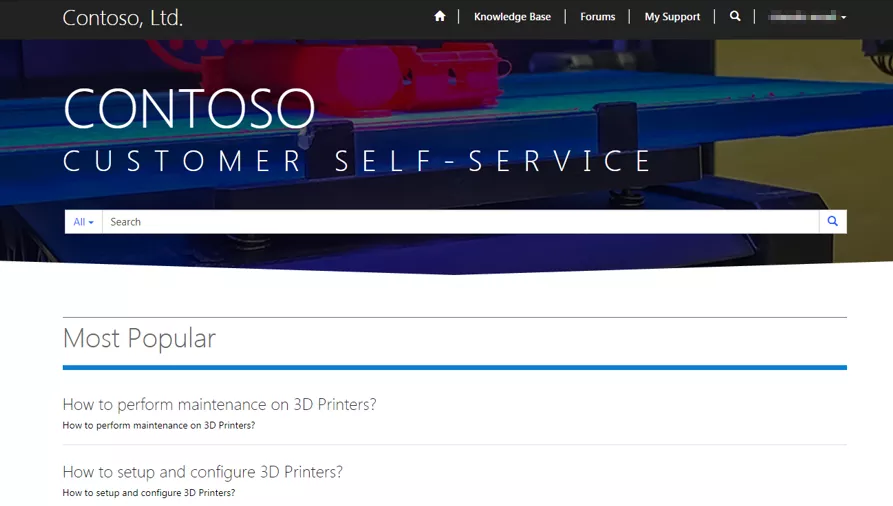Click the Contoso, Ltd. site title

pyautogui.click(x=122, y=18)
